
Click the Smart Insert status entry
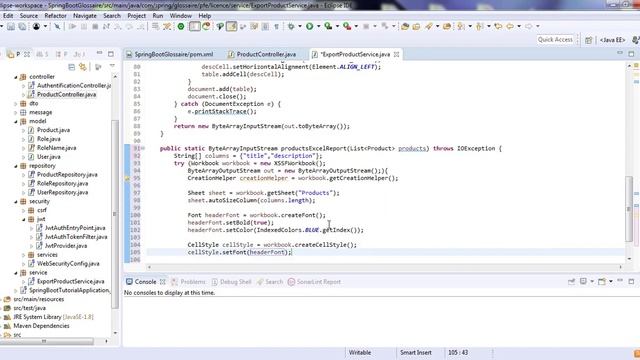click(x=416, y=353)
